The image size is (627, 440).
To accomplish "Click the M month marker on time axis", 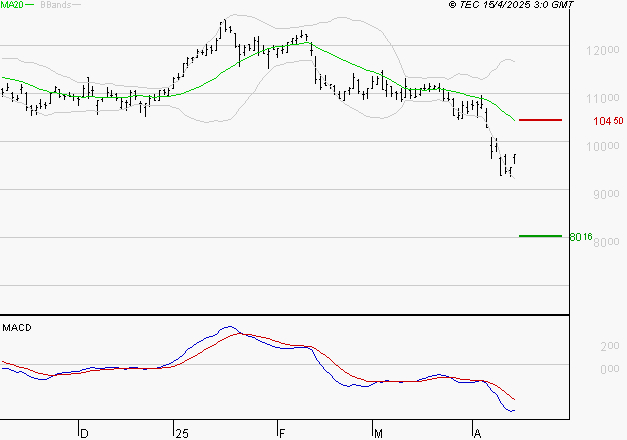I will click(x=379, y=433).
